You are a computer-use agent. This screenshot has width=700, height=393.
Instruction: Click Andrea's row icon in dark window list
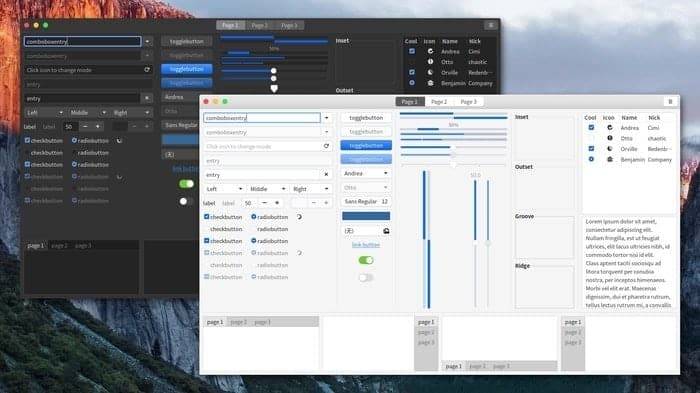(430, 51)
